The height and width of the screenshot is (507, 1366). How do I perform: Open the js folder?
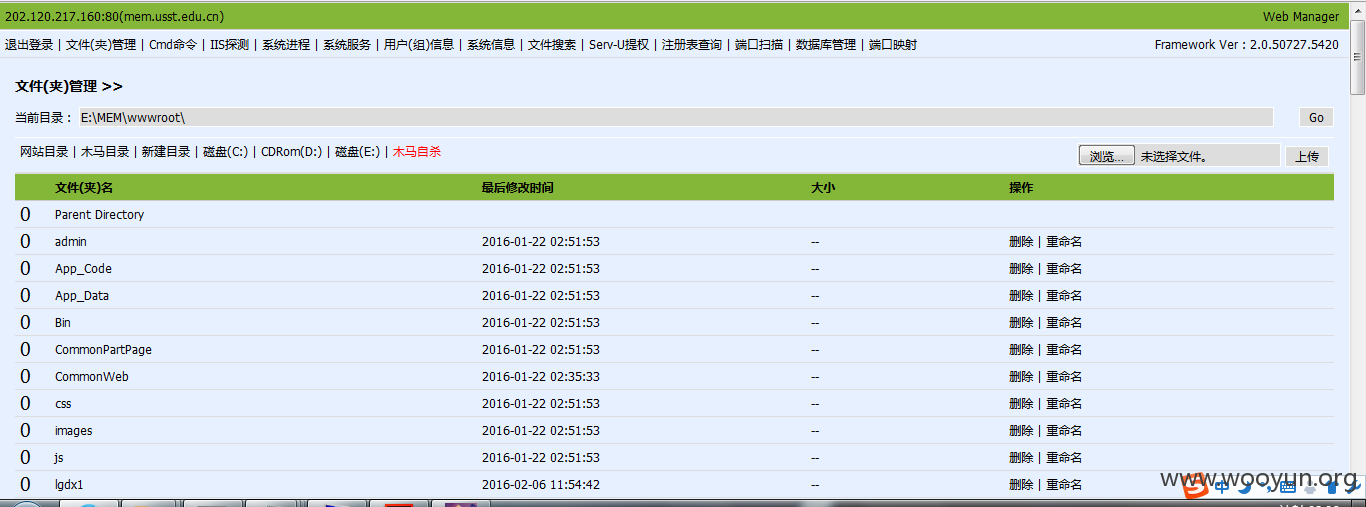coord(59,458)
